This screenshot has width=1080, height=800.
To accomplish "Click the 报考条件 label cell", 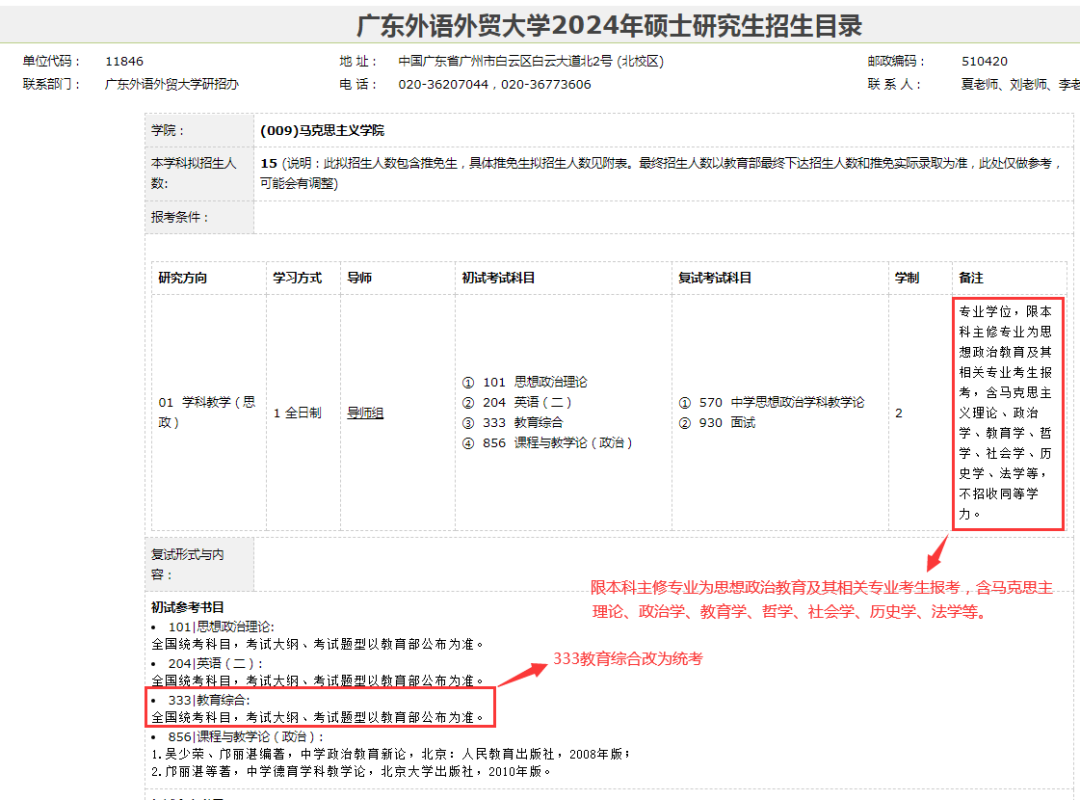I will (x=199, y=217).
